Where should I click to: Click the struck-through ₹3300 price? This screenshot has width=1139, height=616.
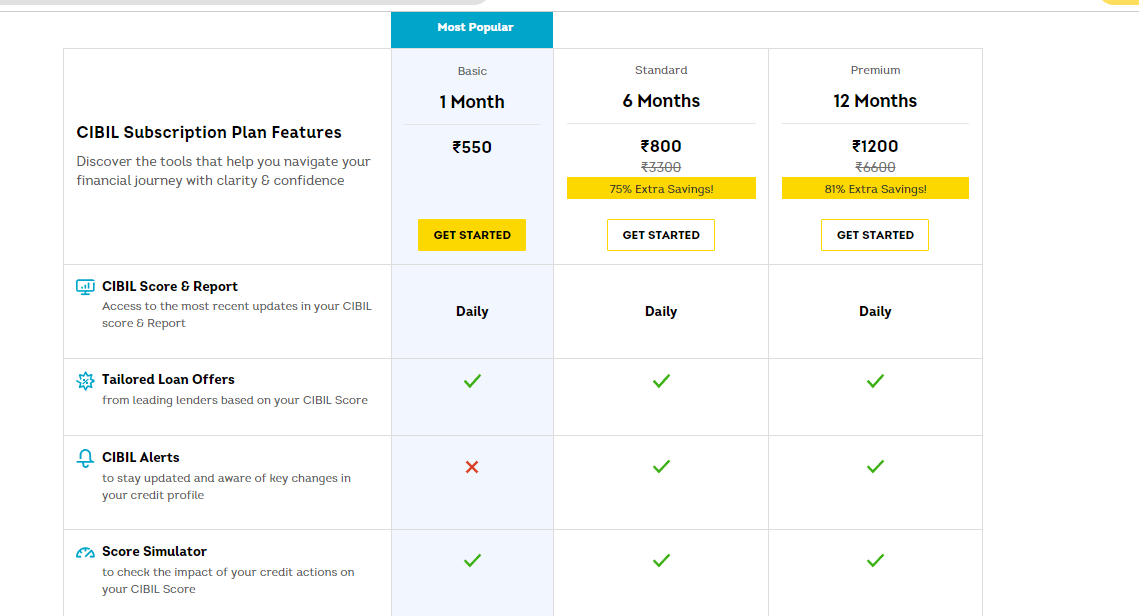(x=661, y=167)
